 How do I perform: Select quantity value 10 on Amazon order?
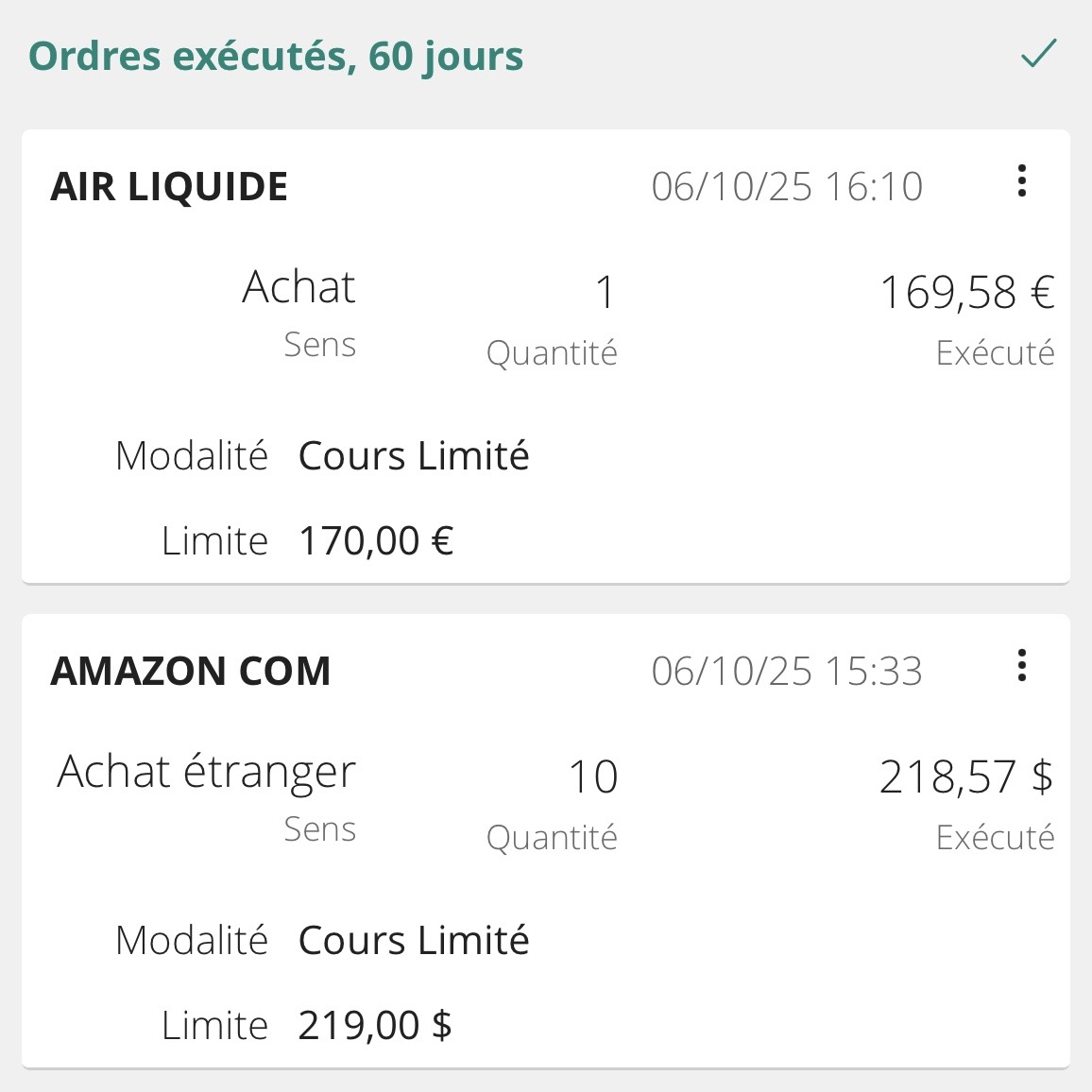(593, 776)
